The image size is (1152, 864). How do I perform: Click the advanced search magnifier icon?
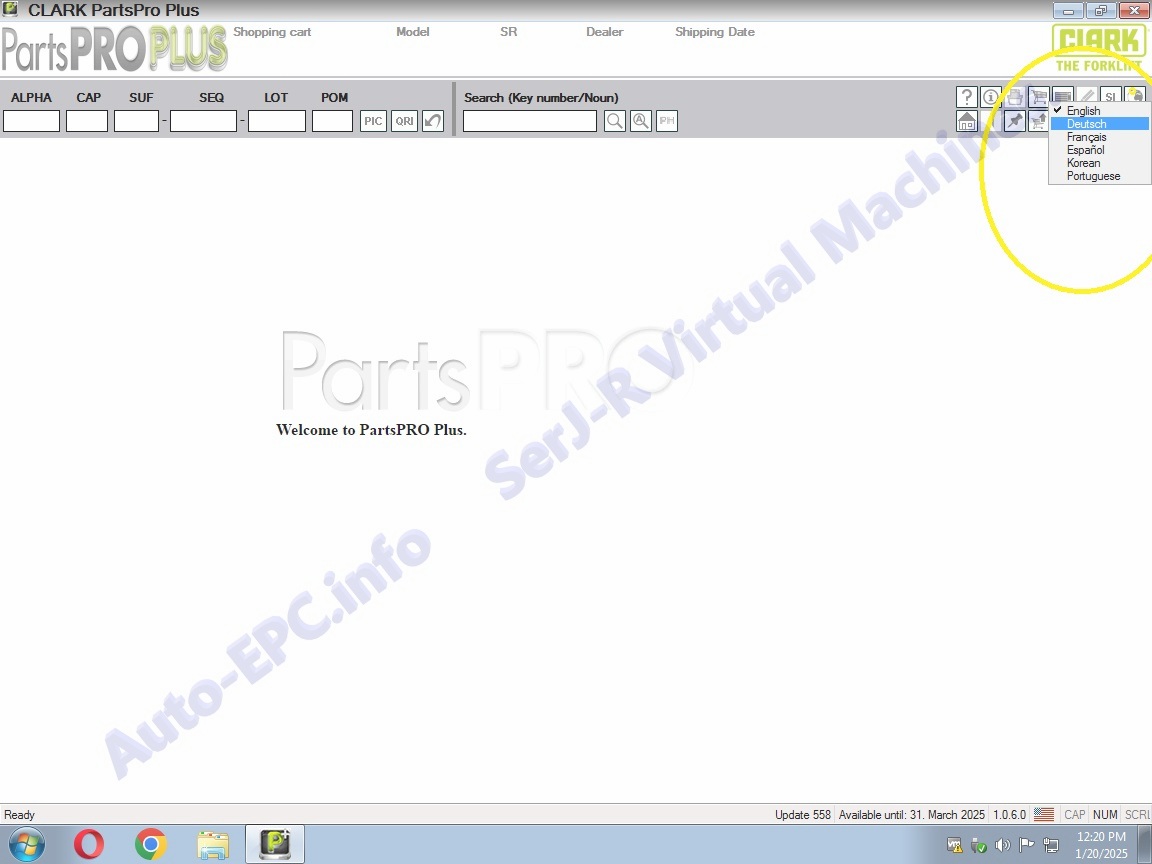[x=641, y=121]
